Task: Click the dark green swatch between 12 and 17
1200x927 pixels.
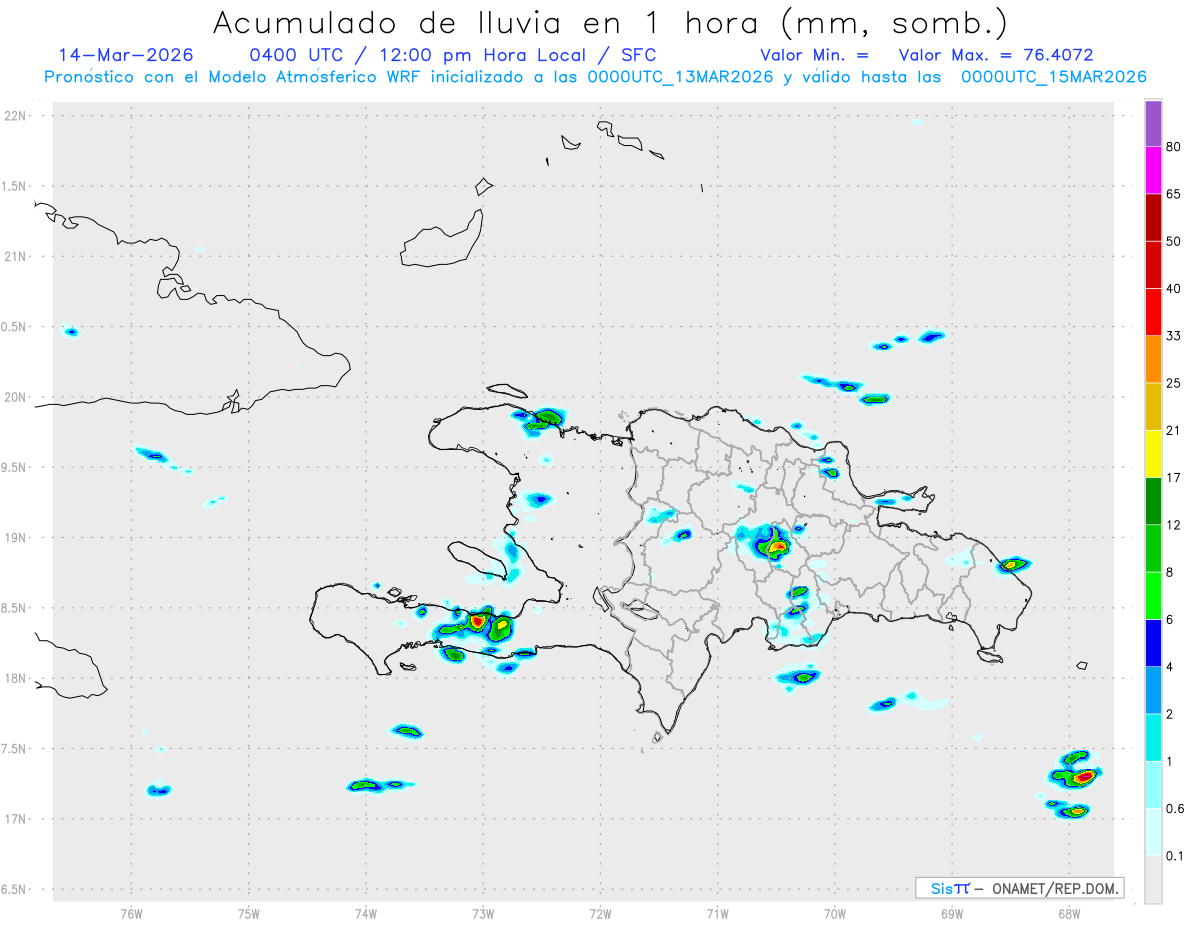Action: point(1153,501)
